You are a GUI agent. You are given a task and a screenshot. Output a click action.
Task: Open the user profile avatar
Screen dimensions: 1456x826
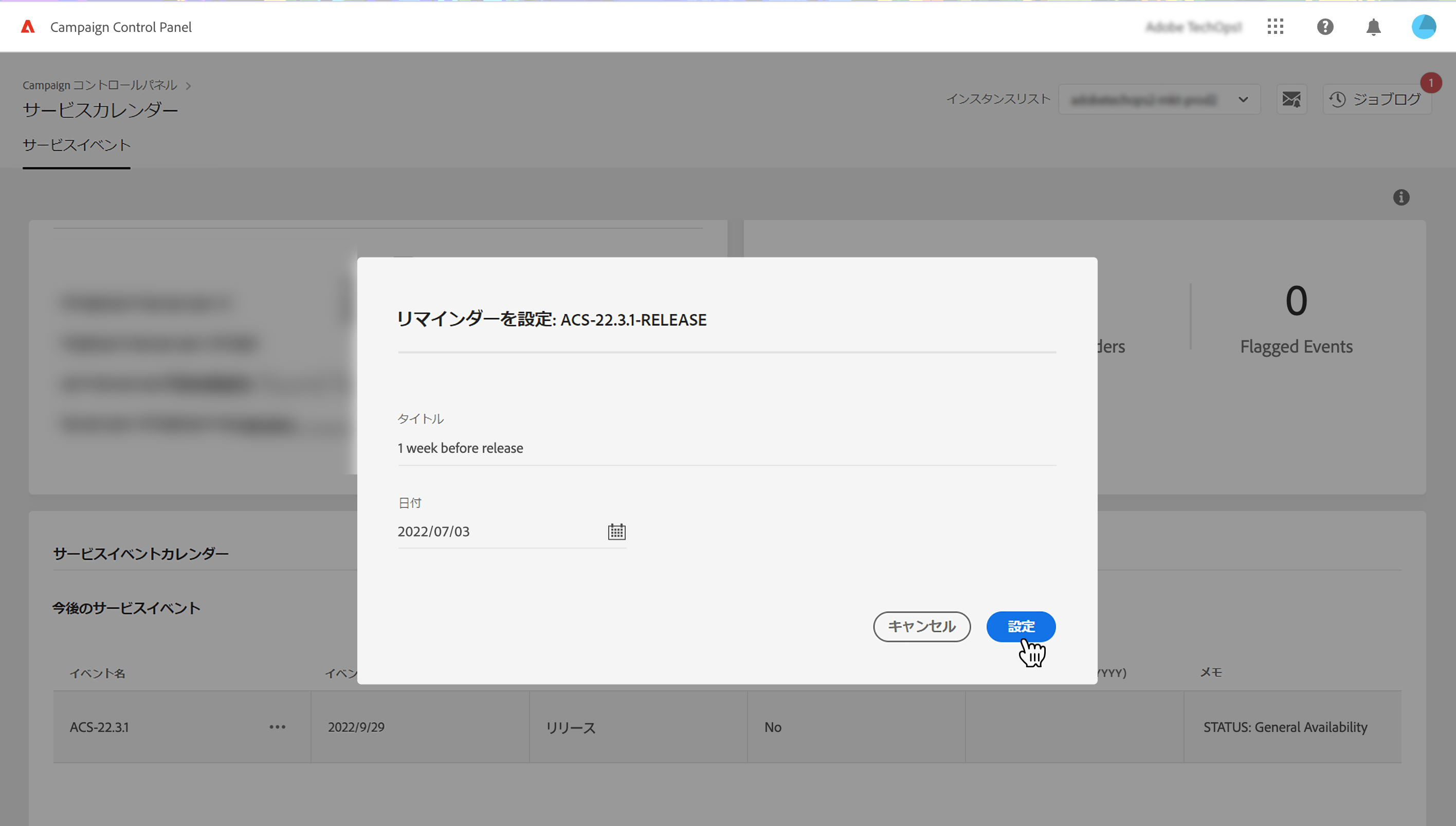pyautogui.click(x=1423, y=27)
